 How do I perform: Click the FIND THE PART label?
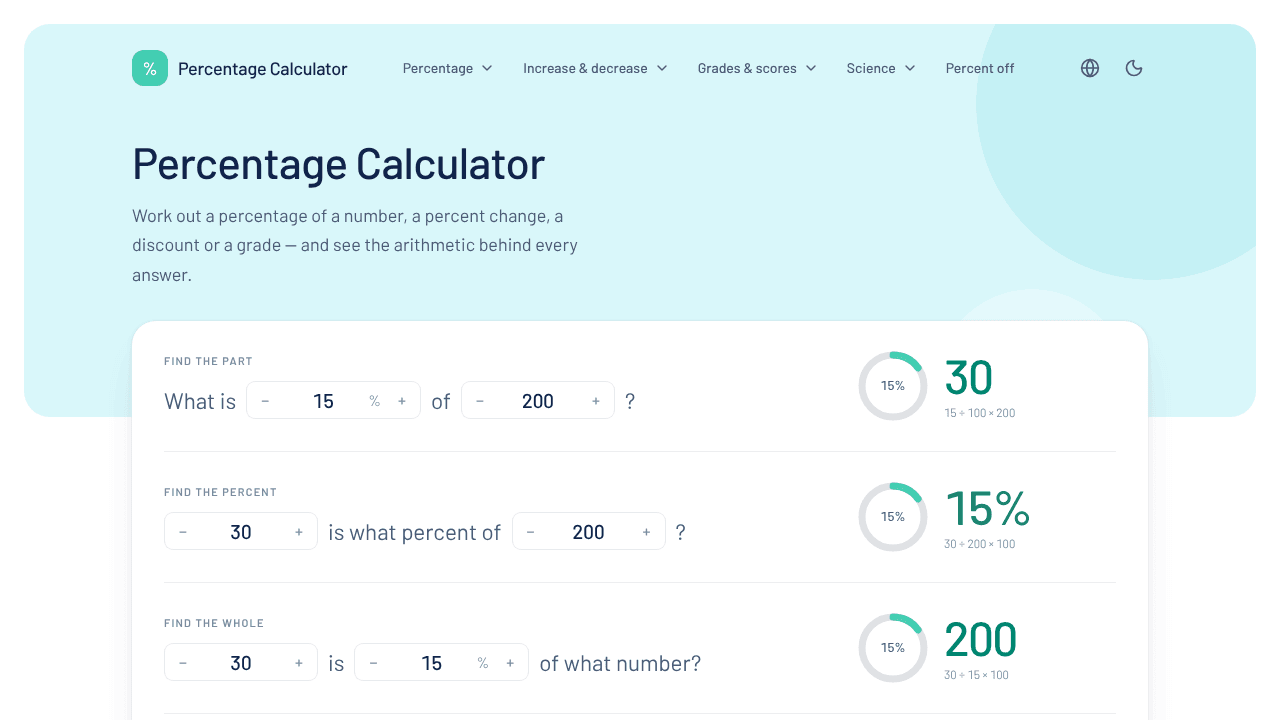coord(208,361)
